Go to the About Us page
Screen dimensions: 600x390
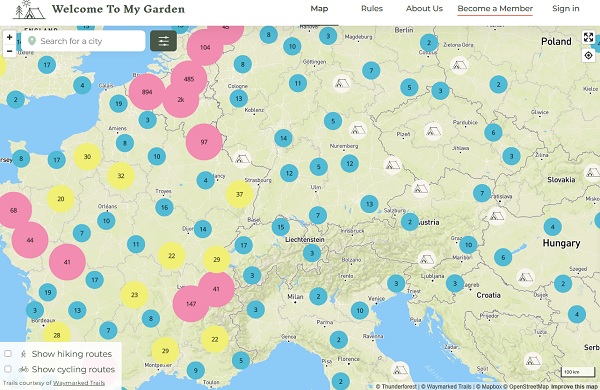424,8
